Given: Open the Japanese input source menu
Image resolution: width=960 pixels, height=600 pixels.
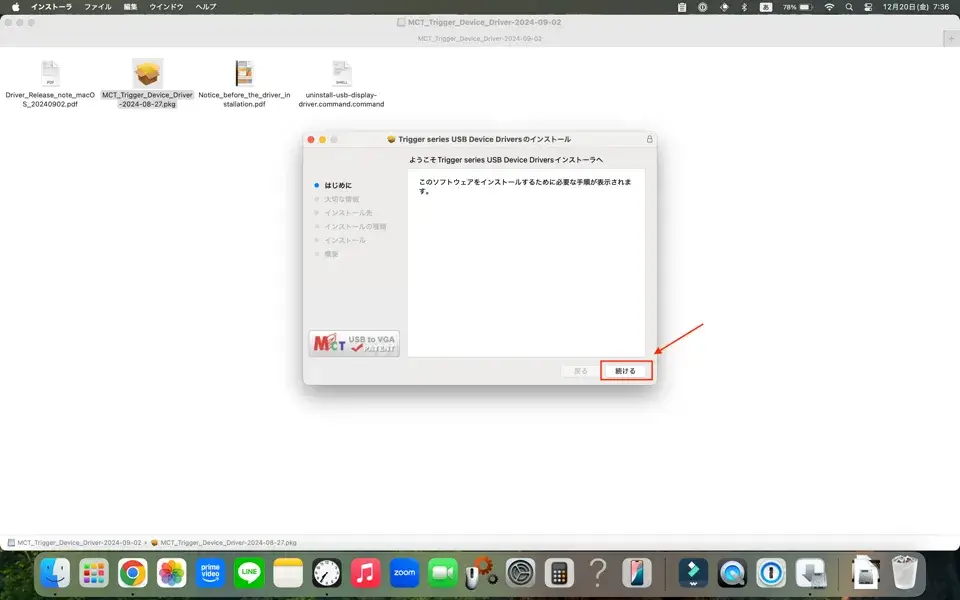Looking at the screenshot, I should click(x=765, y=7).
